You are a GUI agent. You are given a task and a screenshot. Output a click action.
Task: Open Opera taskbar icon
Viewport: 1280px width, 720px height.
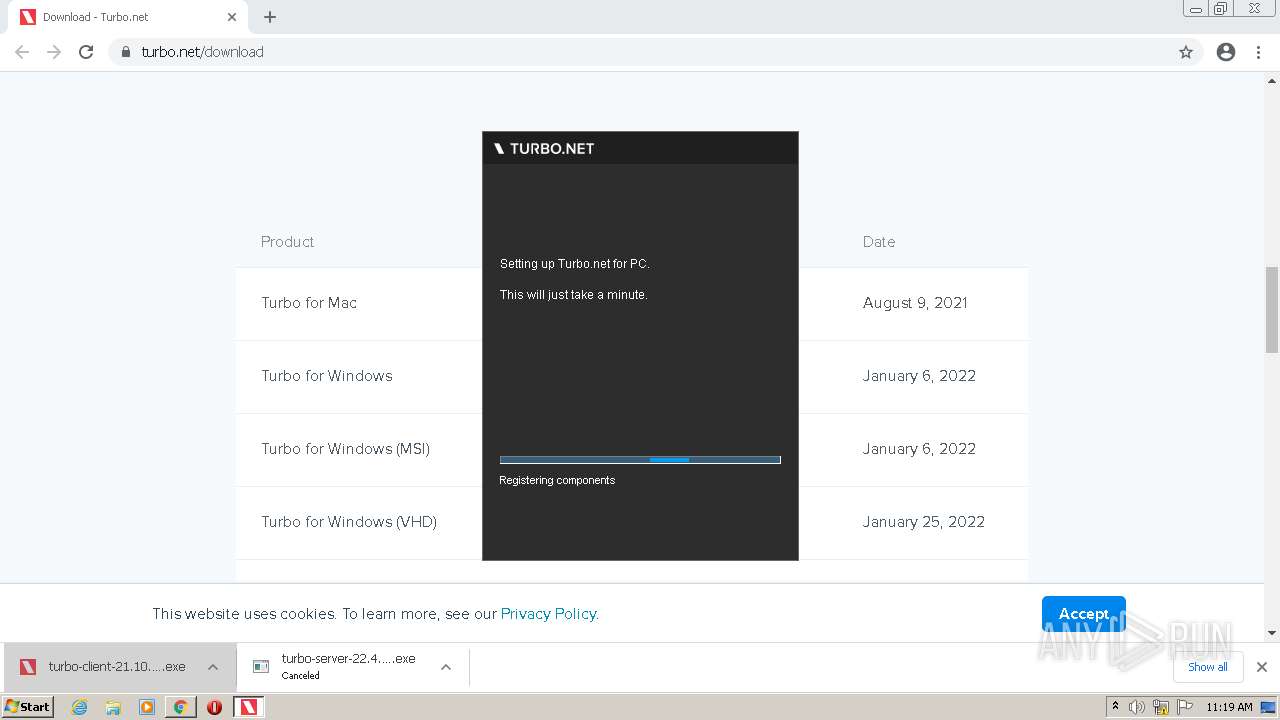point(214,707)
